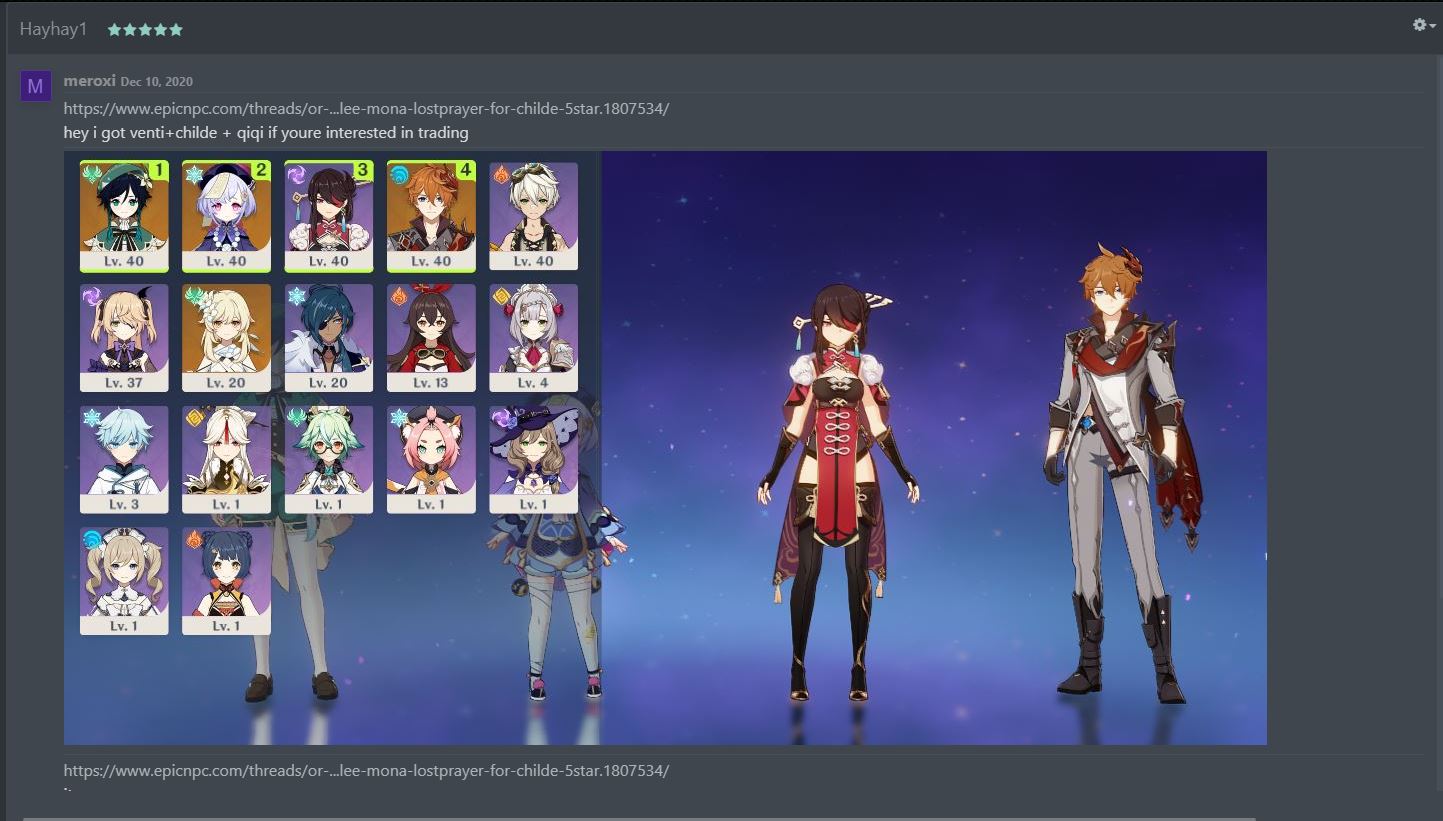Open the gear options dropdown
Image resolution: width=1443 pixels, height=821 pixels.
pyautogui.click(x=1423, y=25)
